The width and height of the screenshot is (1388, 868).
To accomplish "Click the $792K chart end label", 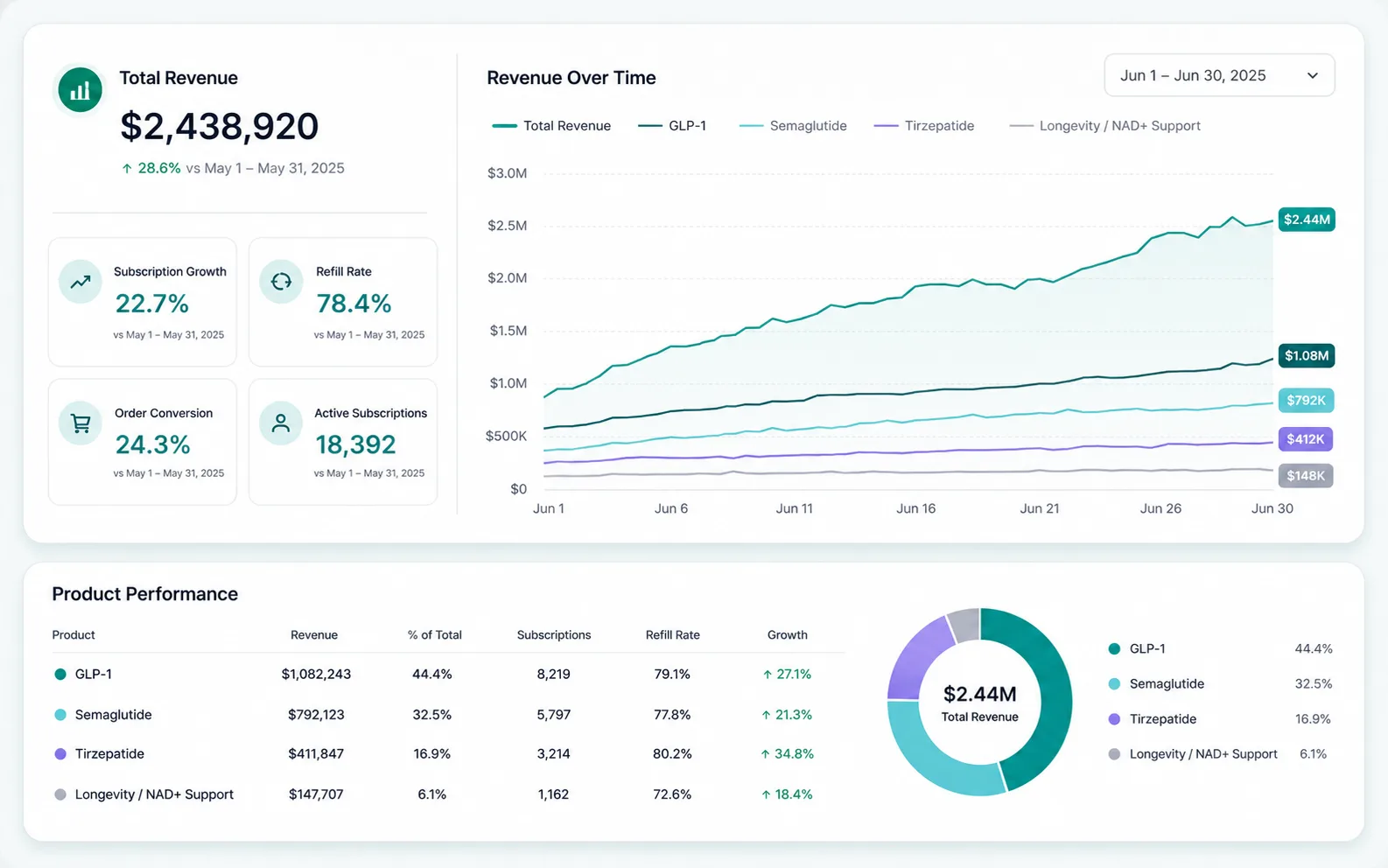I will click(1306, 401).
